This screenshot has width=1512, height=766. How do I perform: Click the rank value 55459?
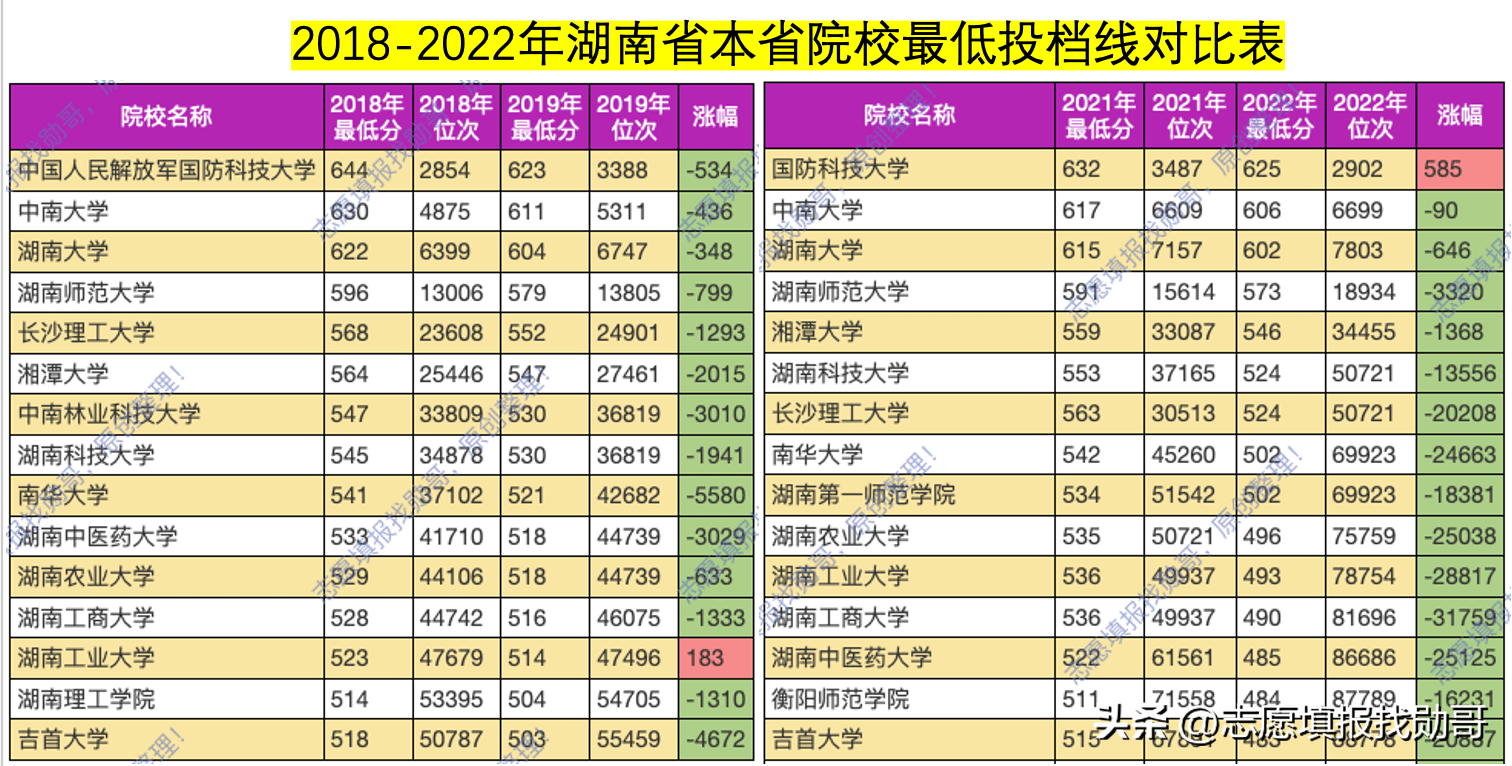(629, 740)
